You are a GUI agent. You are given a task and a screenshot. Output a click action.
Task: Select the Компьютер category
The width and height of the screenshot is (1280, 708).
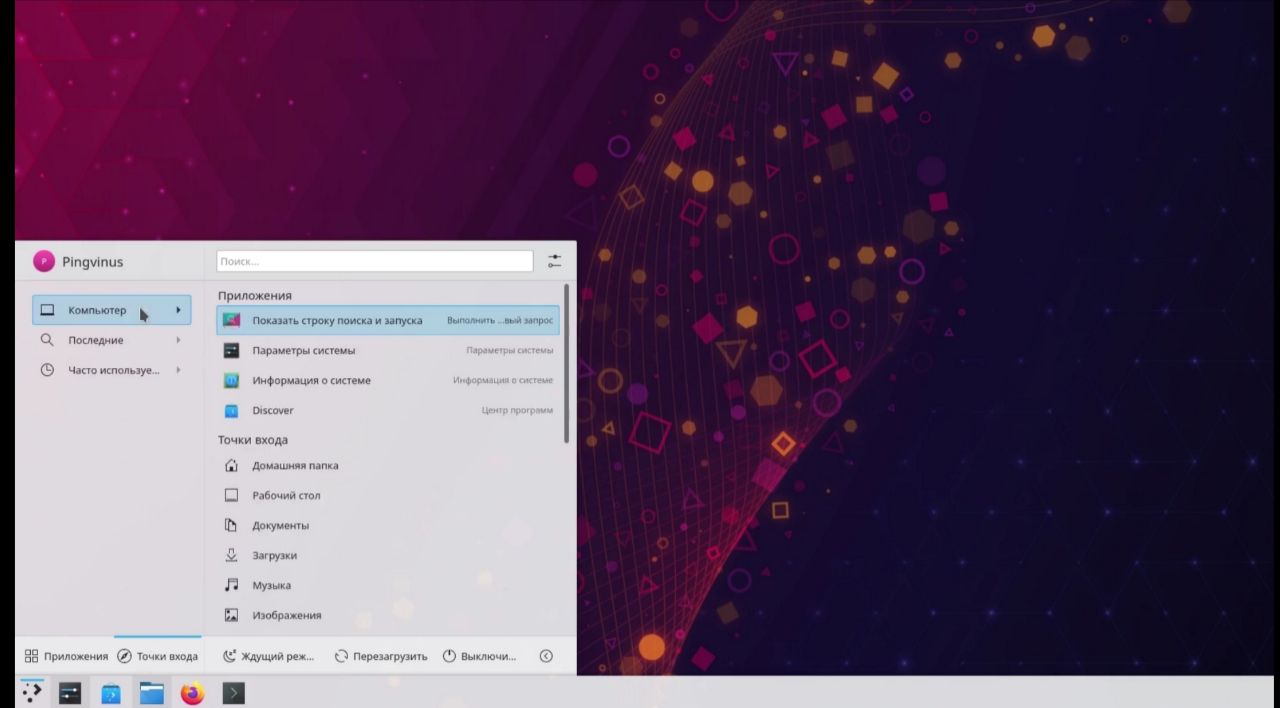(x=112, y=310)
